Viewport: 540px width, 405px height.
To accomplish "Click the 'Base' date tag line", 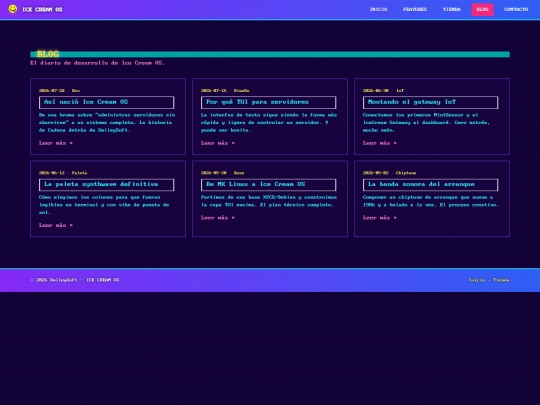I will (x=222, y=173).
